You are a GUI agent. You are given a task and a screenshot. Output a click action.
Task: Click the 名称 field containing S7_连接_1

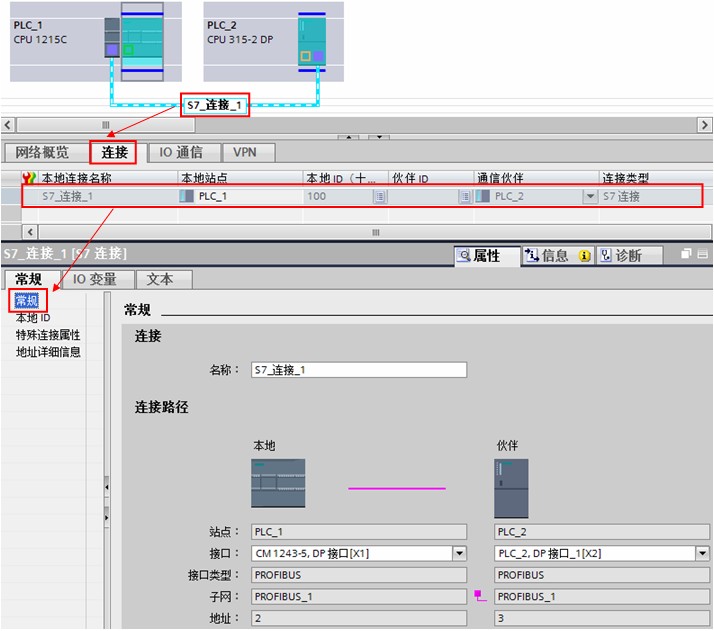click(359, 370)
